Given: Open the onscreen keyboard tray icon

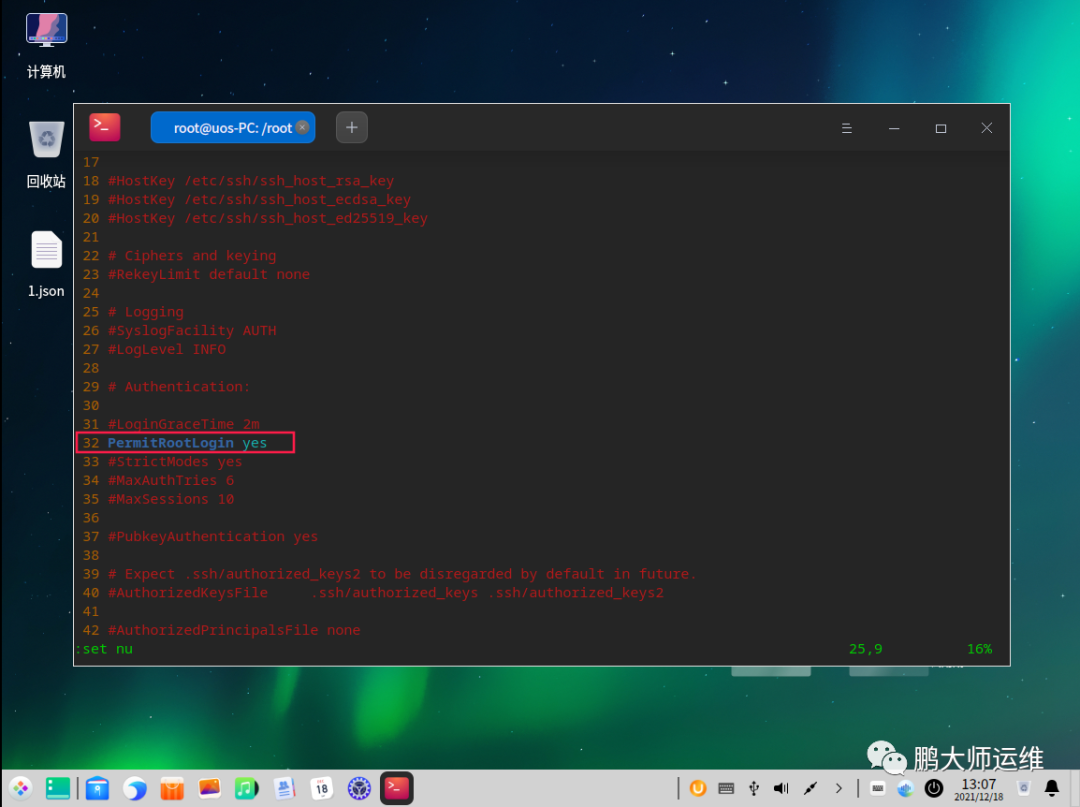Looking at the screenshot, I should pos(726,788).
